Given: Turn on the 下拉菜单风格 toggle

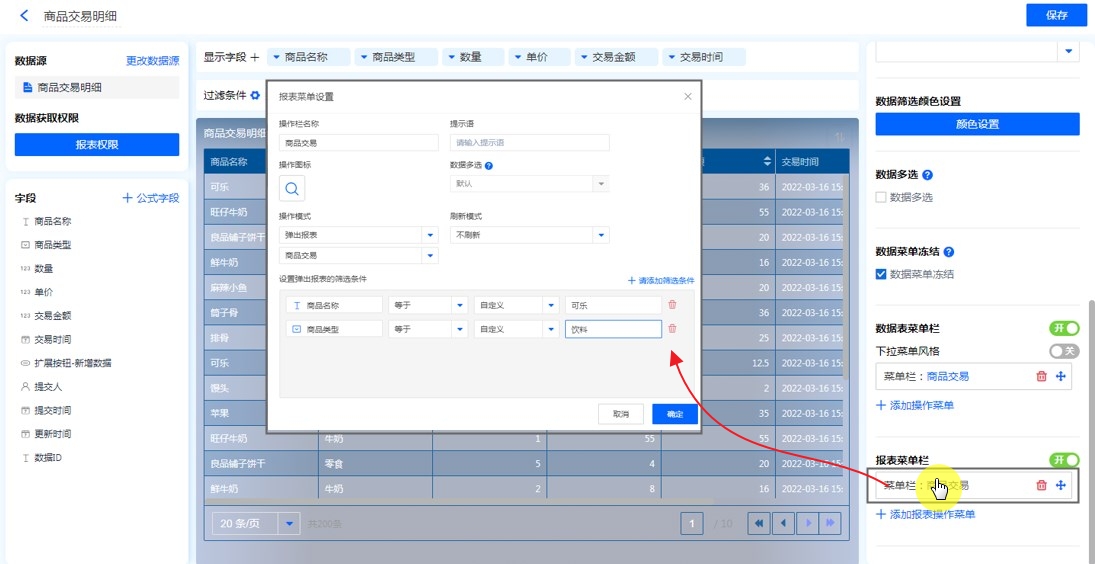Looking at the screenshot, I should click(x=1064, y=351).
